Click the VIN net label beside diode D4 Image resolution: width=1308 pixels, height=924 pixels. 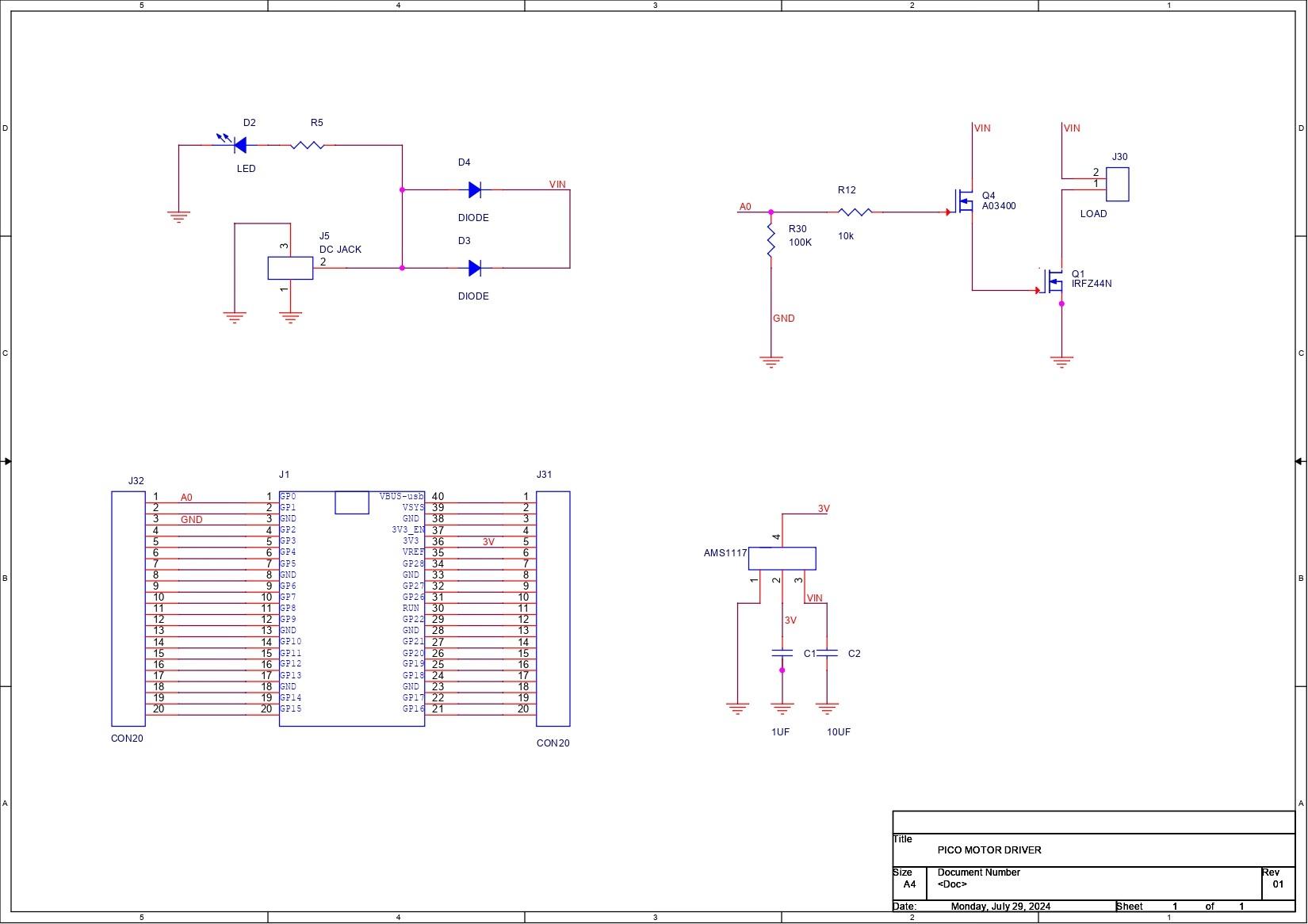tap(557, 184)
